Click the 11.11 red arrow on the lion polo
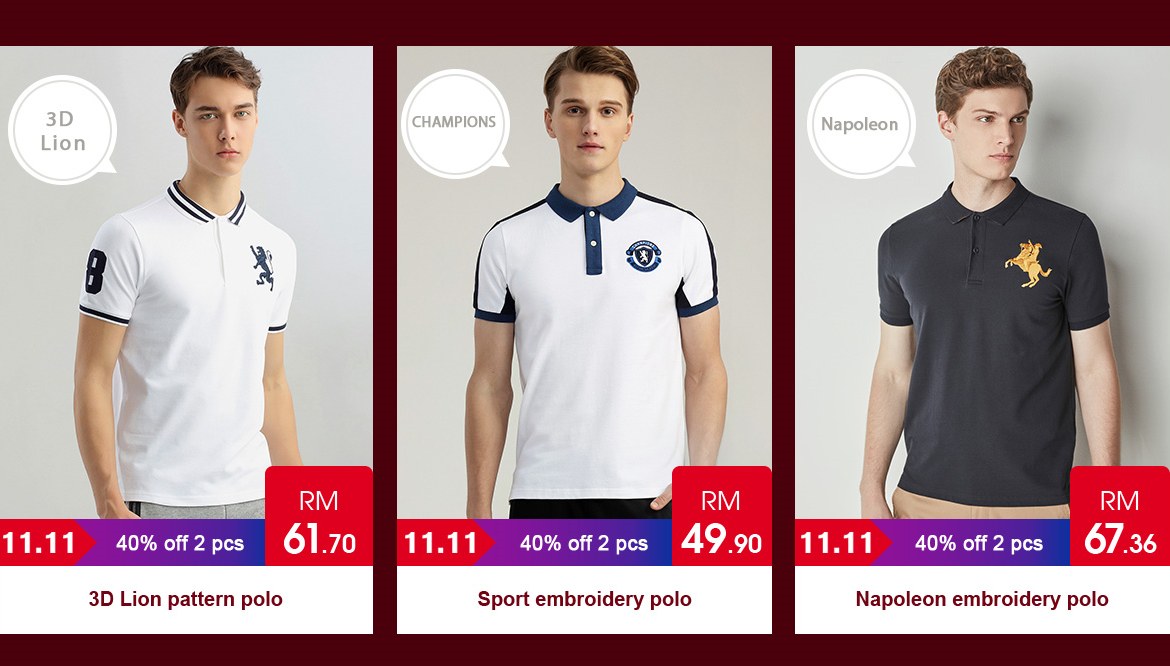This screenshot has height=666, width=1170. coord(46,542)
